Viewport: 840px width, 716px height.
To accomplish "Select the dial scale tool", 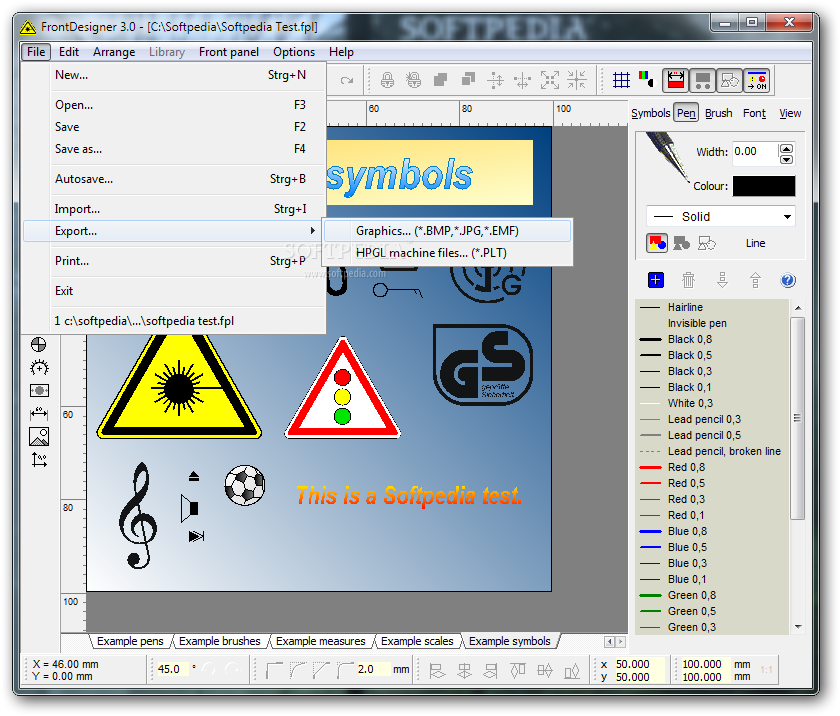I will [39, 368].
